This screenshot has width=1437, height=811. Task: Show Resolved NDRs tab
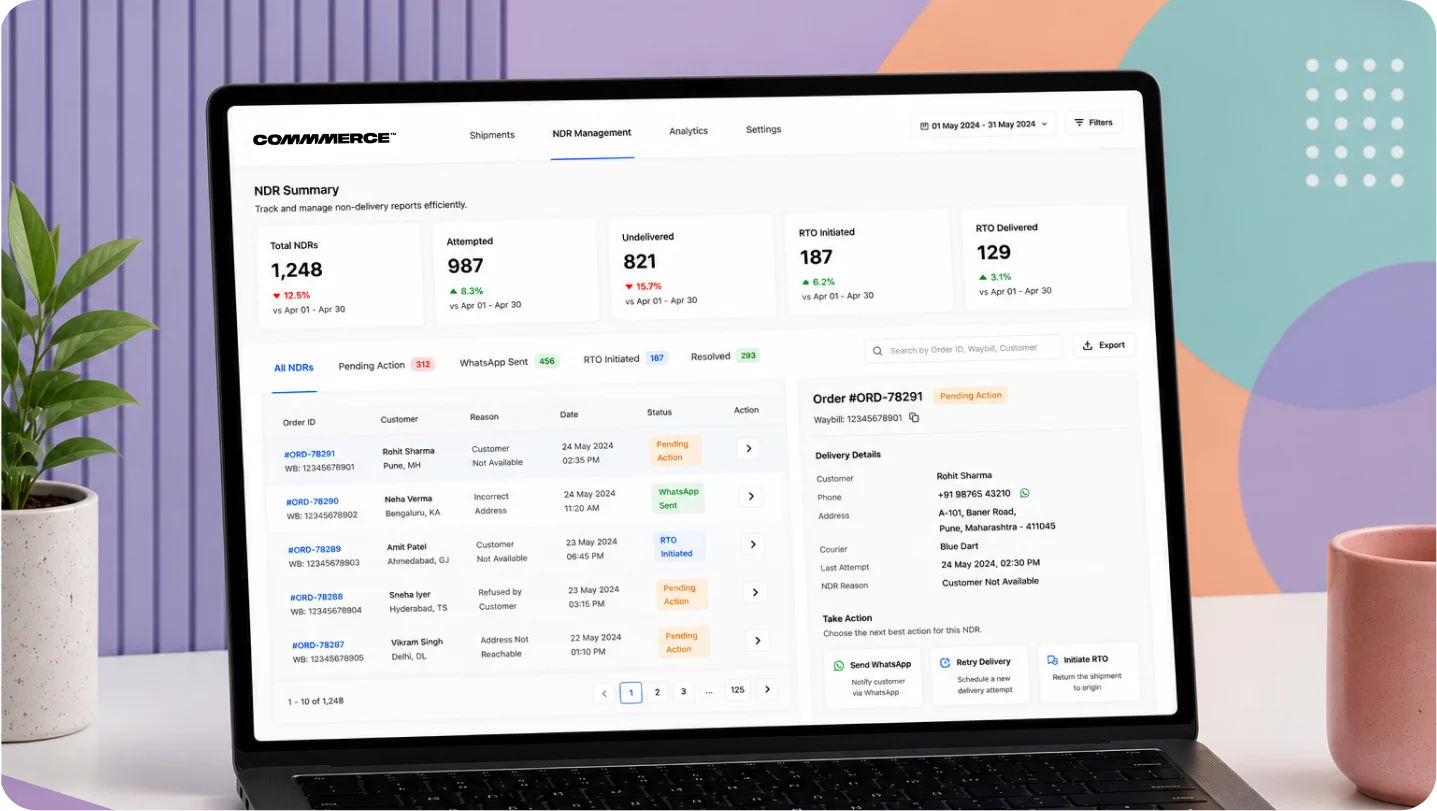726,356
